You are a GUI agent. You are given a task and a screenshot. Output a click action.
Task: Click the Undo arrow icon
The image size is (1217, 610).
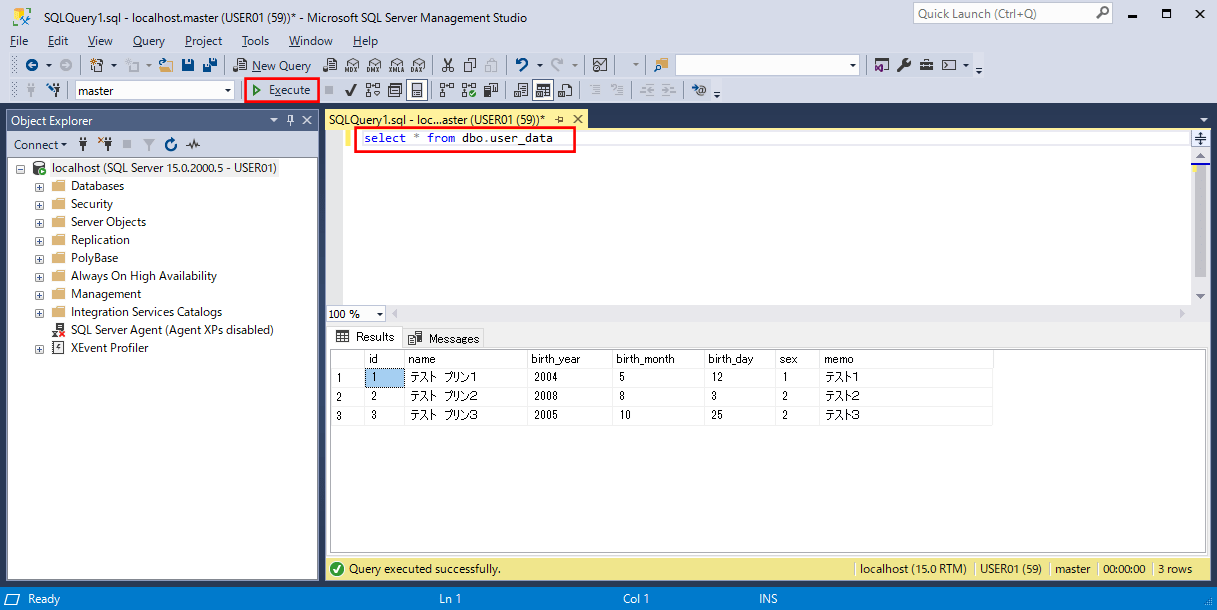tap(521, 65)
